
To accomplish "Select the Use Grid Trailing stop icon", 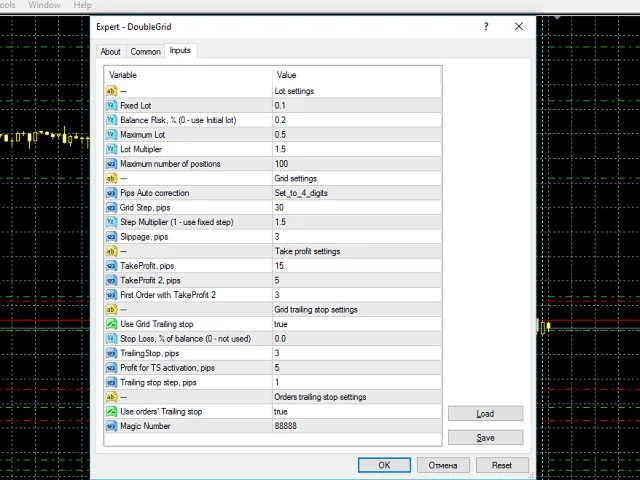I will click(x=111, y=324).
